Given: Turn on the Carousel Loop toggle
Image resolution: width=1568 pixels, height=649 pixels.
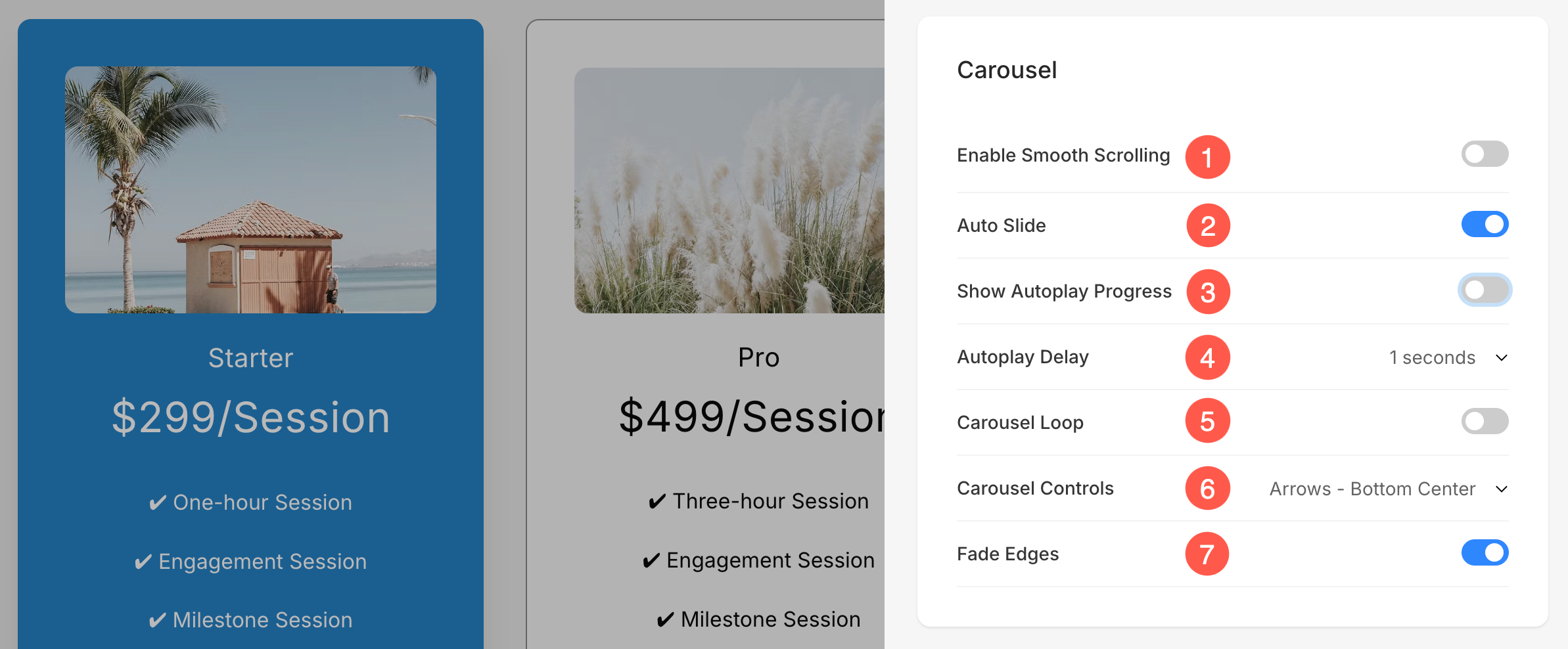Looking at the screenshot, I should 1485,421.
